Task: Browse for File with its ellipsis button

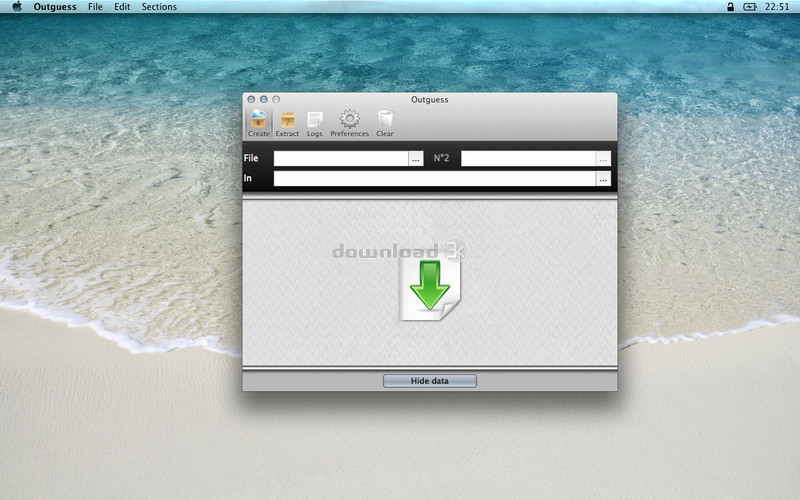Action: coord(416,159)
